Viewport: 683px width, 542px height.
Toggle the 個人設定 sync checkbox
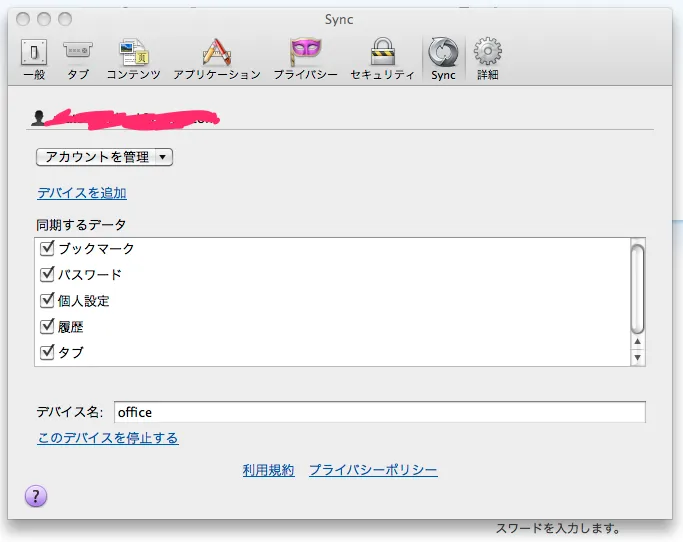pos(46,300)
